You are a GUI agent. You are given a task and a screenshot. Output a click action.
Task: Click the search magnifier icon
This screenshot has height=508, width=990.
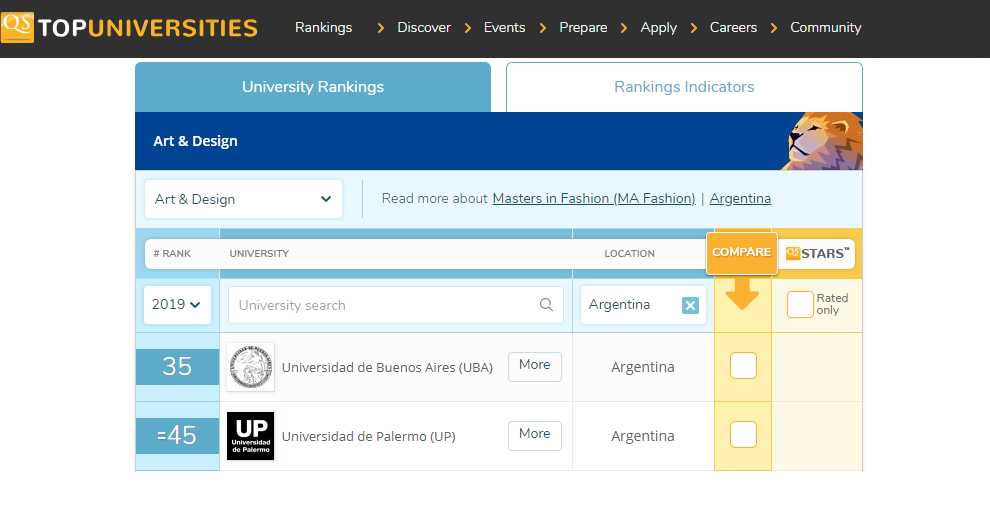coord(546,305)
